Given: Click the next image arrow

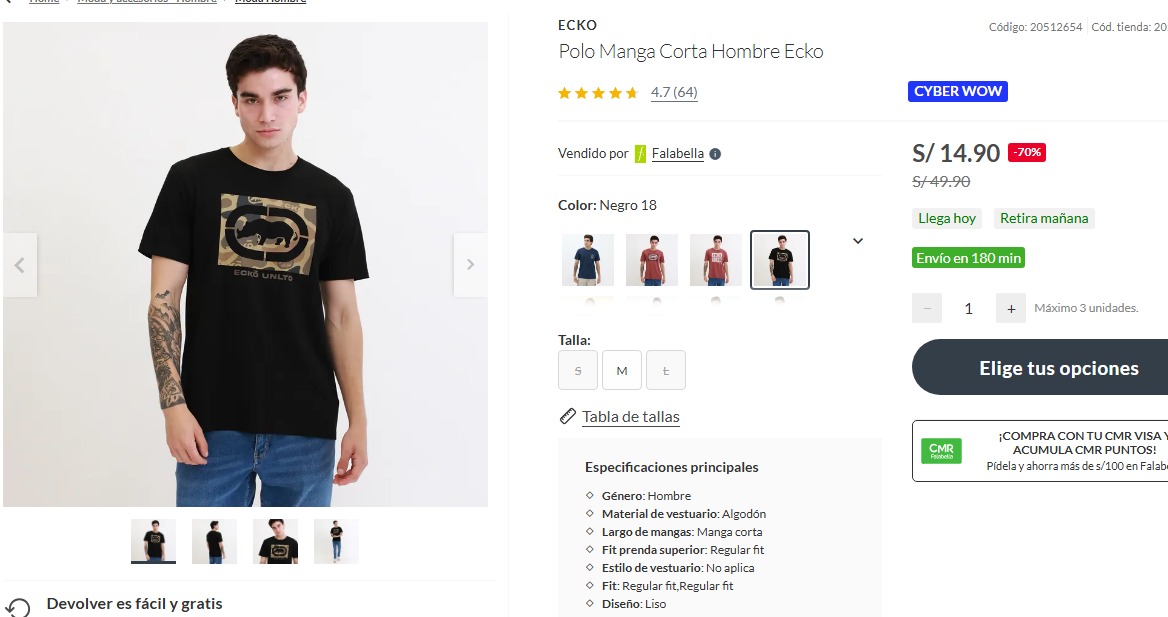Looking at the screenshot, I should pos(471,265).
